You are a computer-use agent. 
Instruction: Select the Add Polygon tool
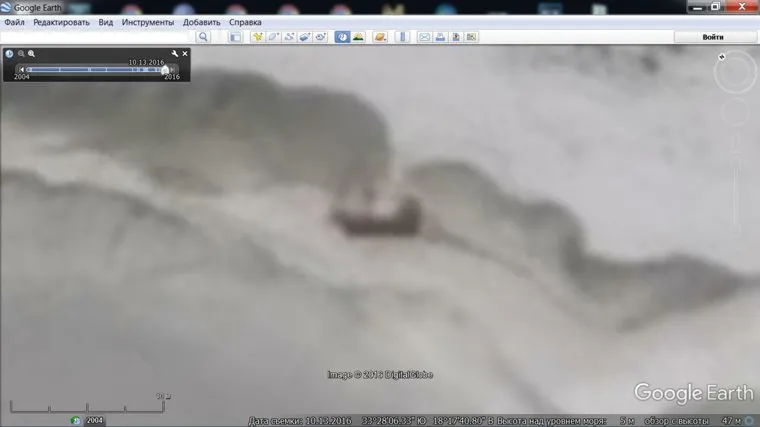[x=273, y=37]
